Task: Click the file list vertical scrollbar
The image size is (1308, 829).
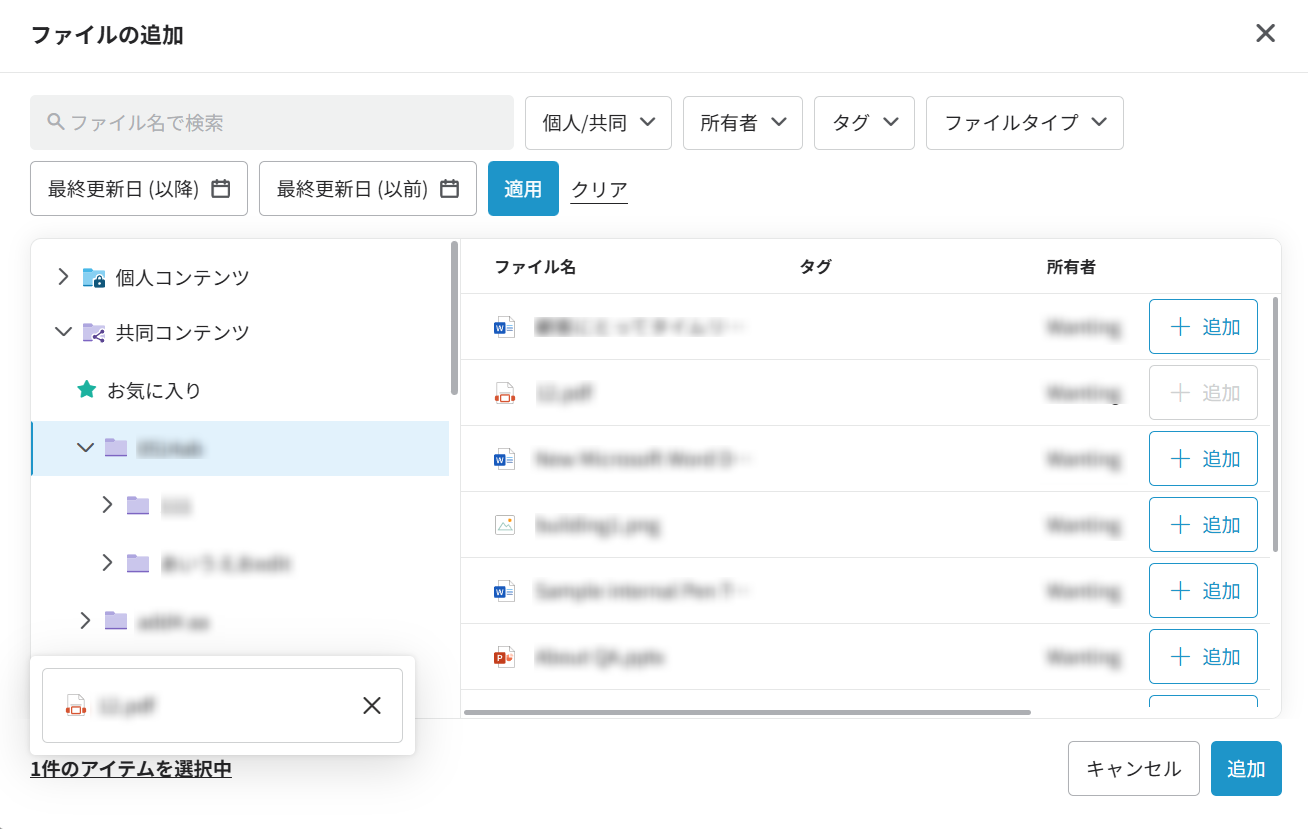Action: click(1275, 424)
